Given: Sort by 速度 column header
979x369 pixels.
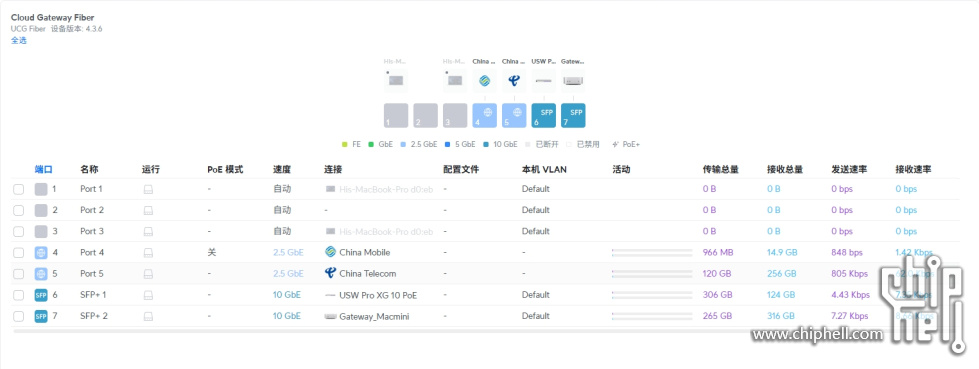Looking at the screenshot, I should (x=282, y=169).
